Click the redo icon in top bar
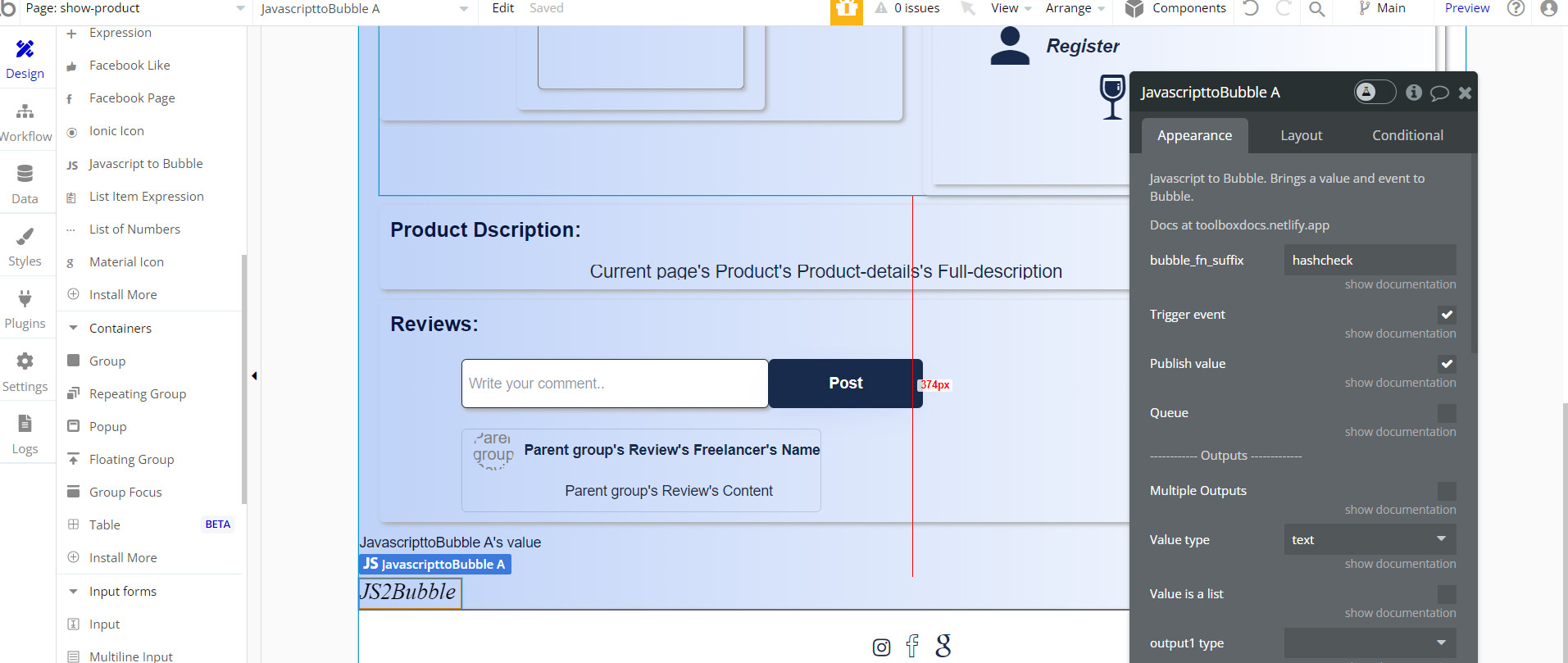 click(x=1284, y=8)
